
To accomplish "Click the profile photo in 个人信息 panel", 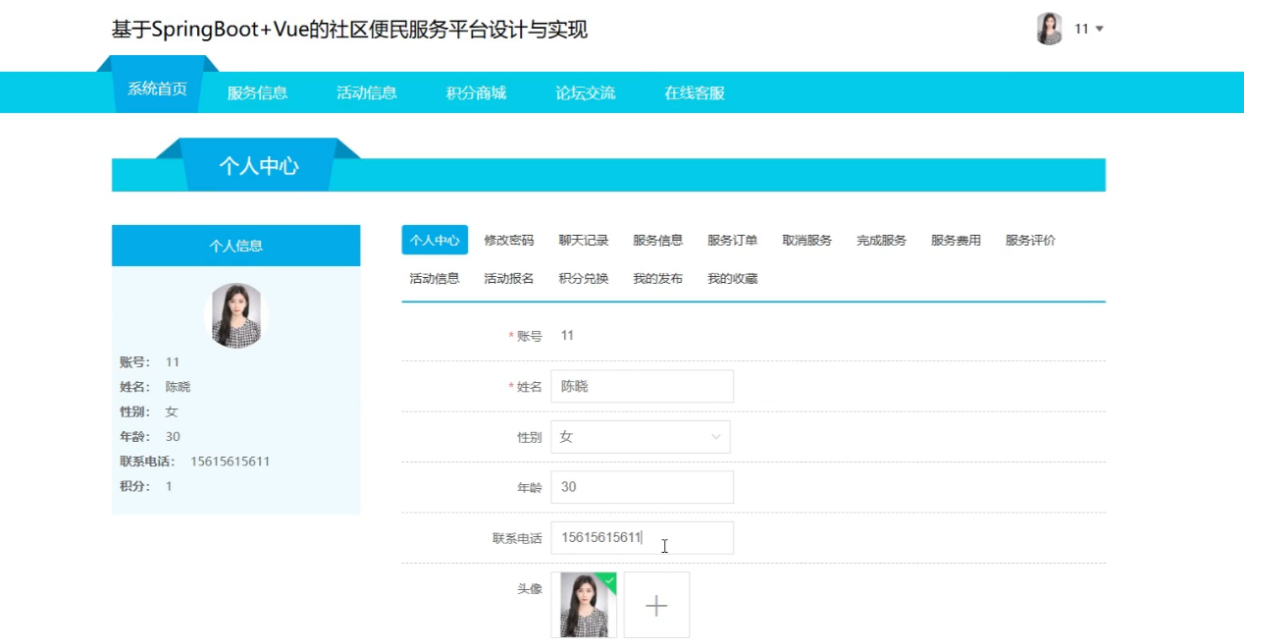I will click(236, 315).
